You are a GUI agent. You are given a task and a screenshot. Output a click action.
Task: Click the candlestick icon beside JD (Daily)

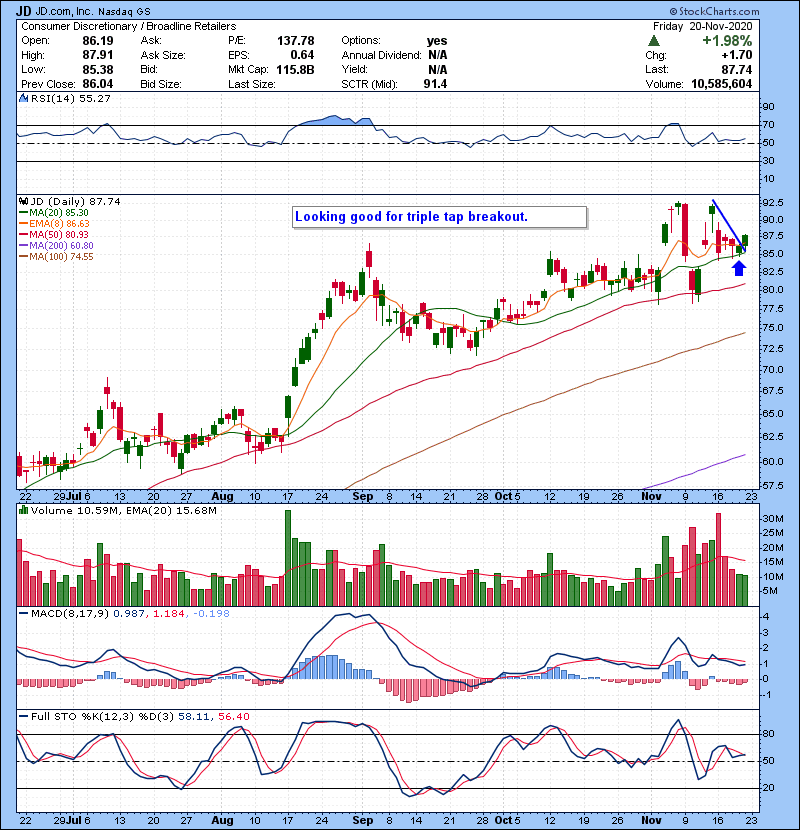[23, 201]
